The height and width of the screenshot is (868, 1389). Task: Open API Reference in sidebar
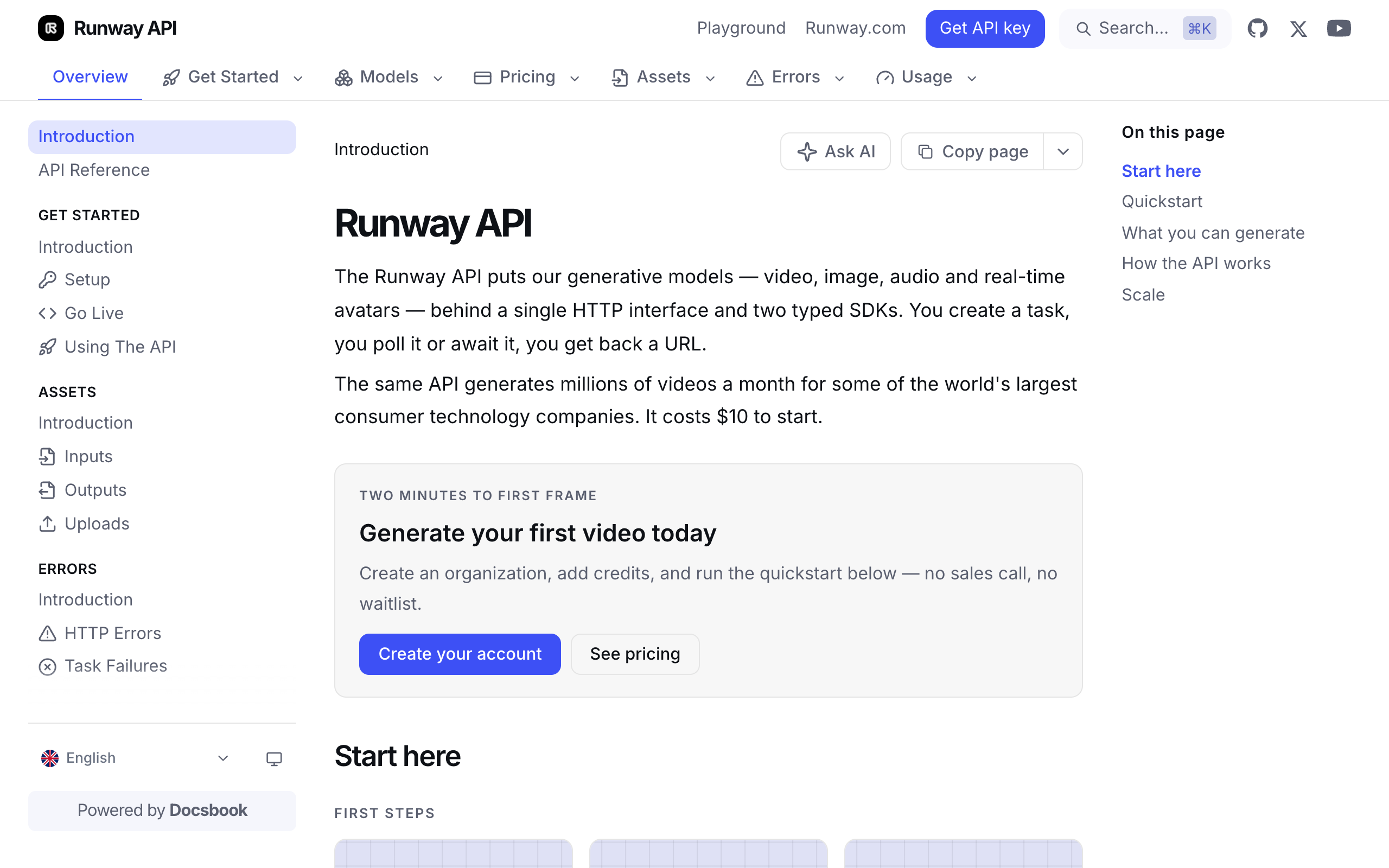[x=94, y=170]
